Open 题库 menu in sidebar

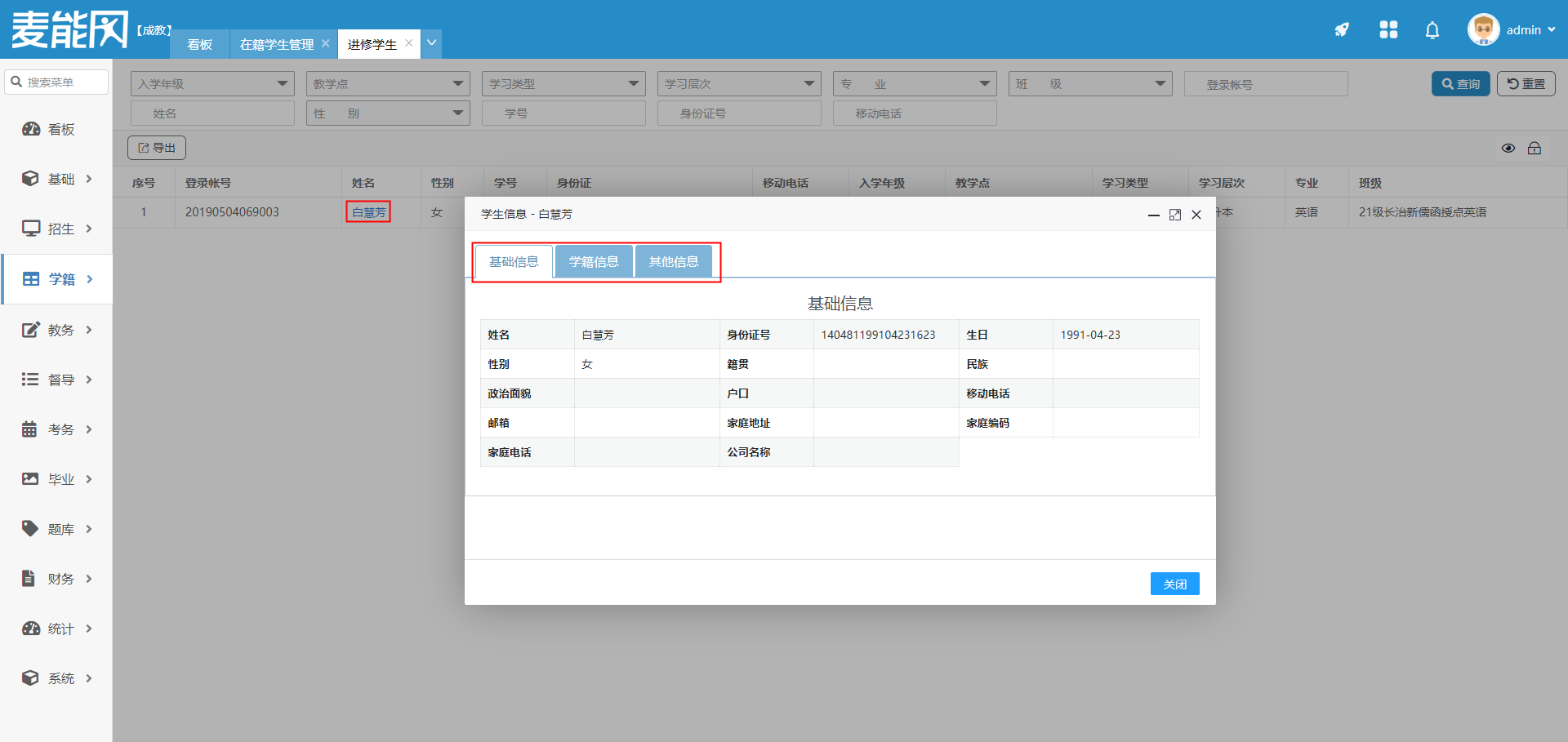pos(57,529)
